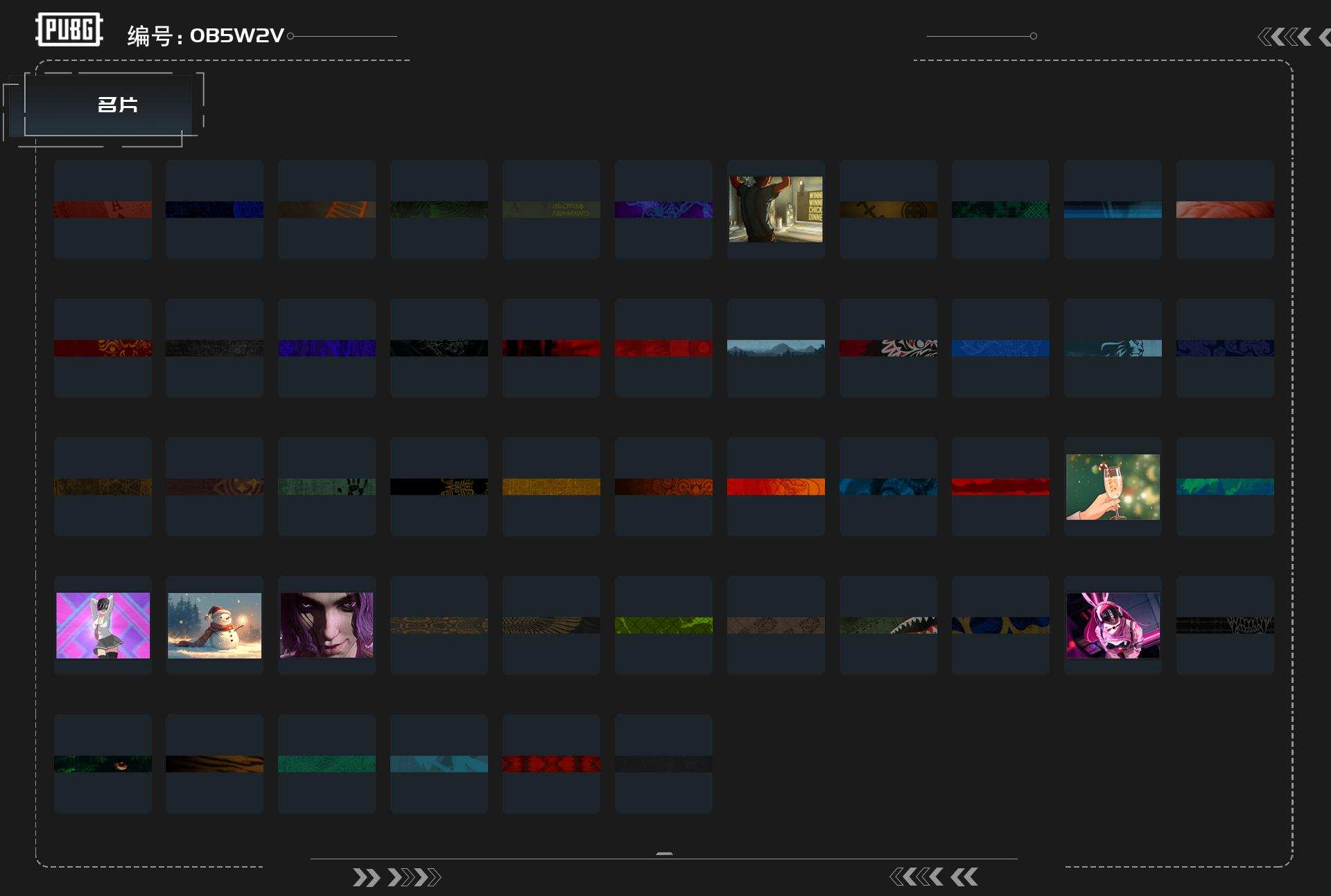The height and width of the screenshot is (896, 1331).
Task: Select the mountain landscape namecard
Action: pos(776,348)
